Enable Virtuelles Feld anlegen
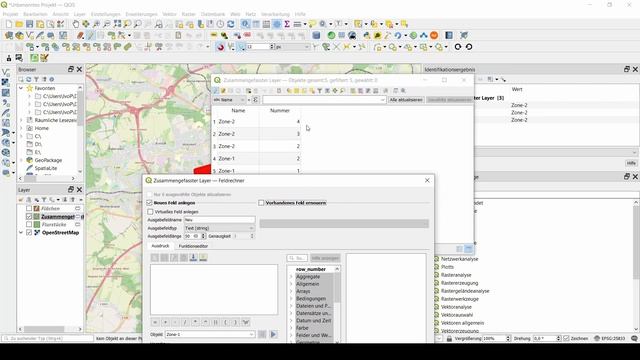 tap(150, 212)
